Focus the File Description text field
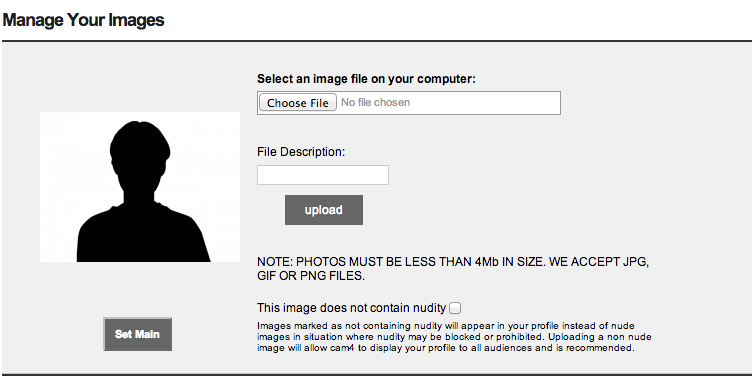The width and height of the screenshot is (754, 377). [x=323, y=175]
